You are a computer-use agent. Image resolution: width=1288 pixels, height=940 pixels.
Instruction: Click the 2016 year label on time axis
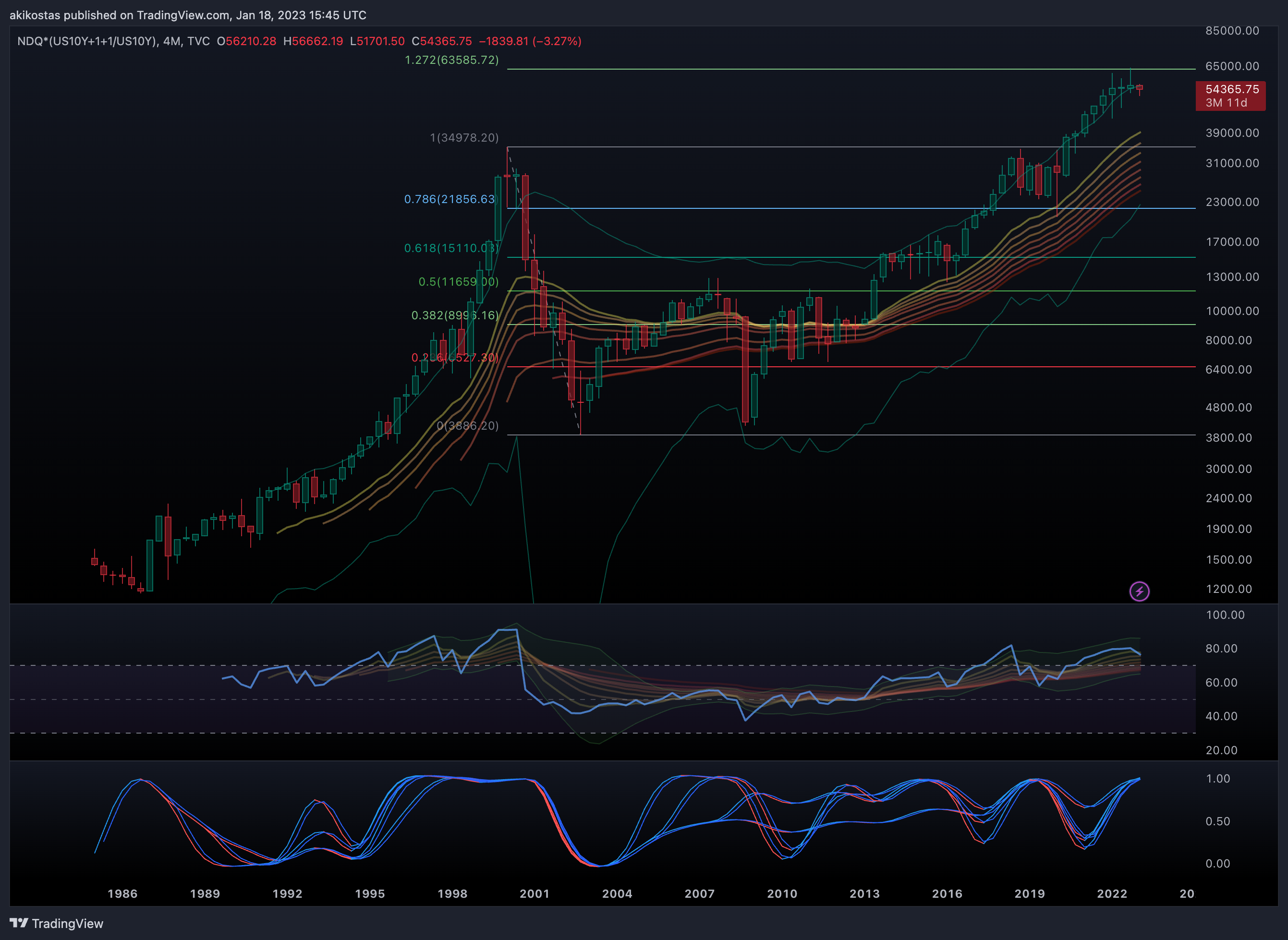[x=947, y=893]
